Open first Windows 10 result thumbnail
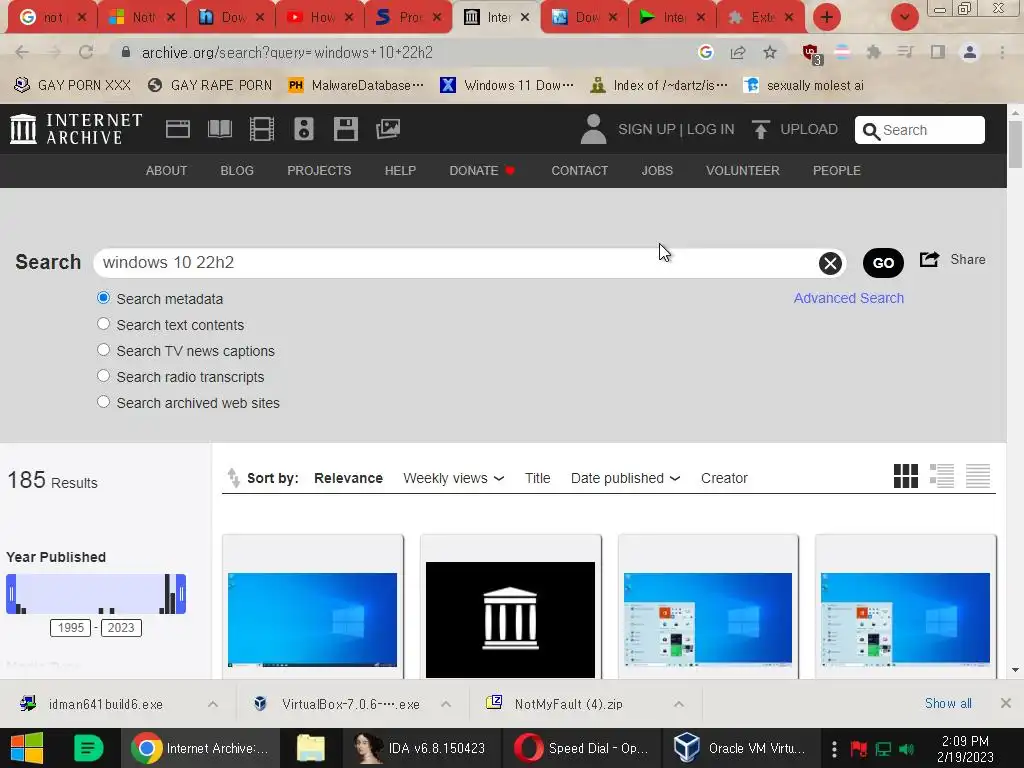Screen dimensions: 1024x768 coord(312,619)
